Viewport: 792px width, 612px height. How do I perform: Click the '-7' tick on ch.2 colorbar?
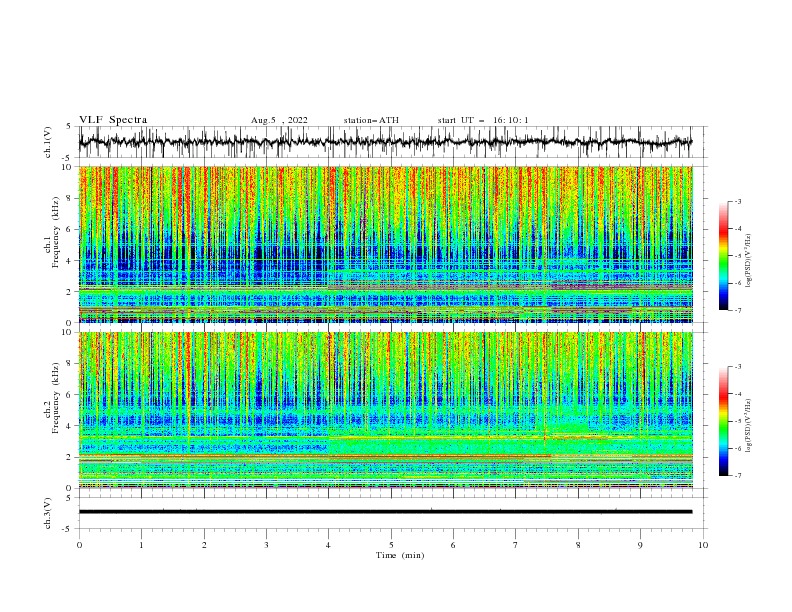click(737, 475)
